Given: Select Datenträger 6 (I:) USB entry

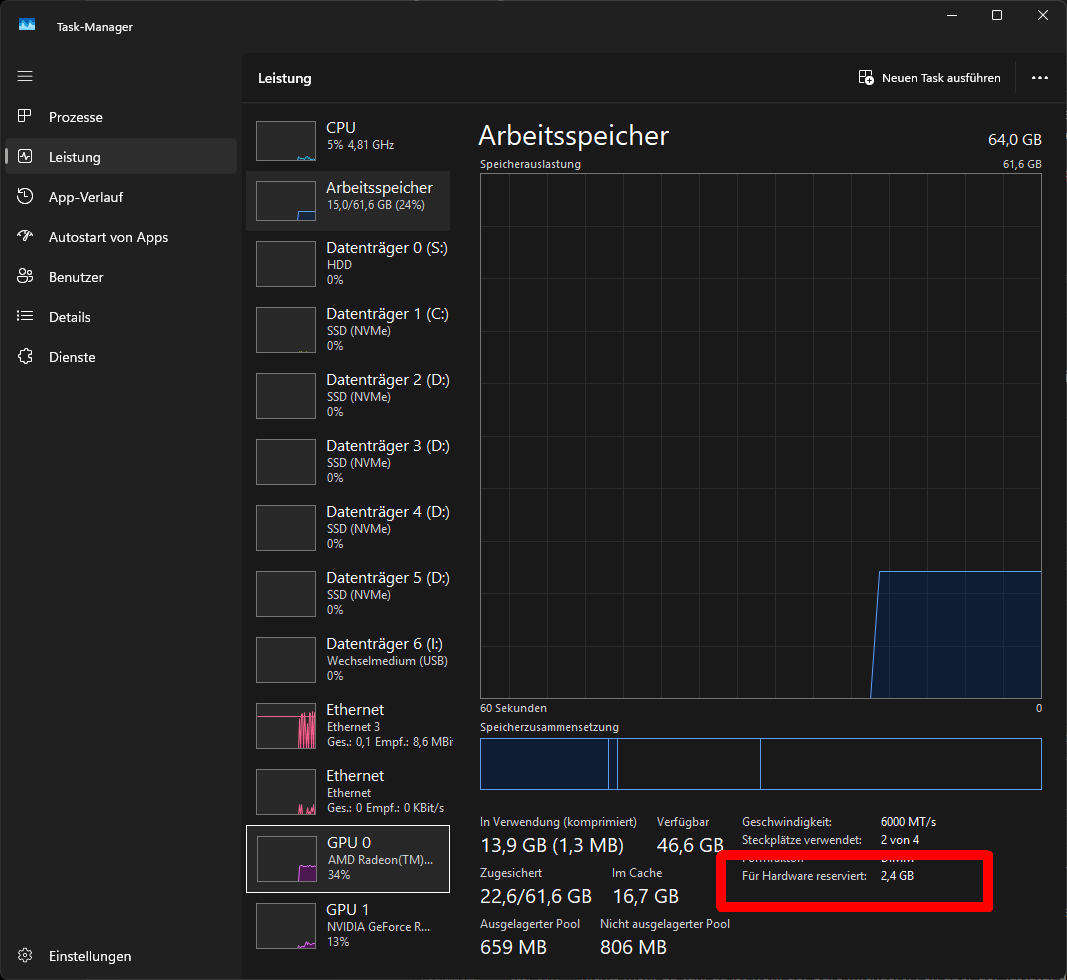Looking at the screenshot, I should [x=348, y=659].
